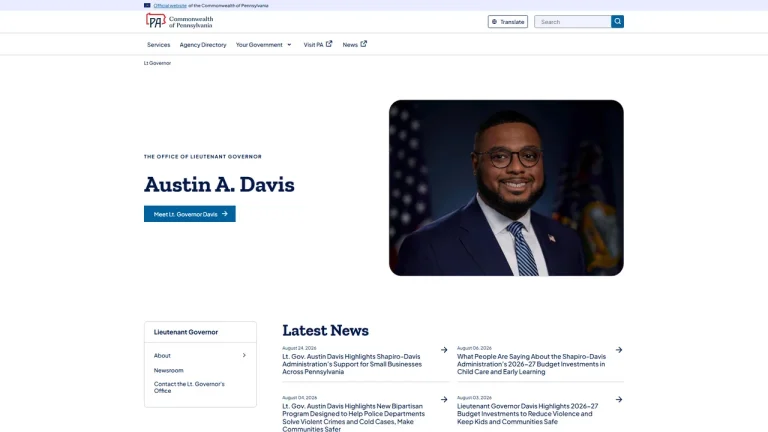Click arrow beside Reduce Violence budget news

pyautogui.click(x=619, y=399)
